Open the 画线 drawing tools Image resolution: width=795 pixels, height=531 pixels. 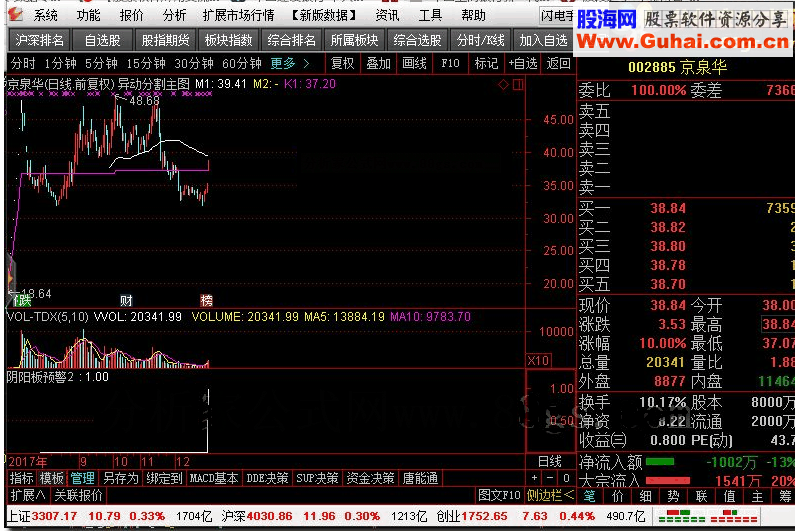pyautogui.click(x=414, y=63)
